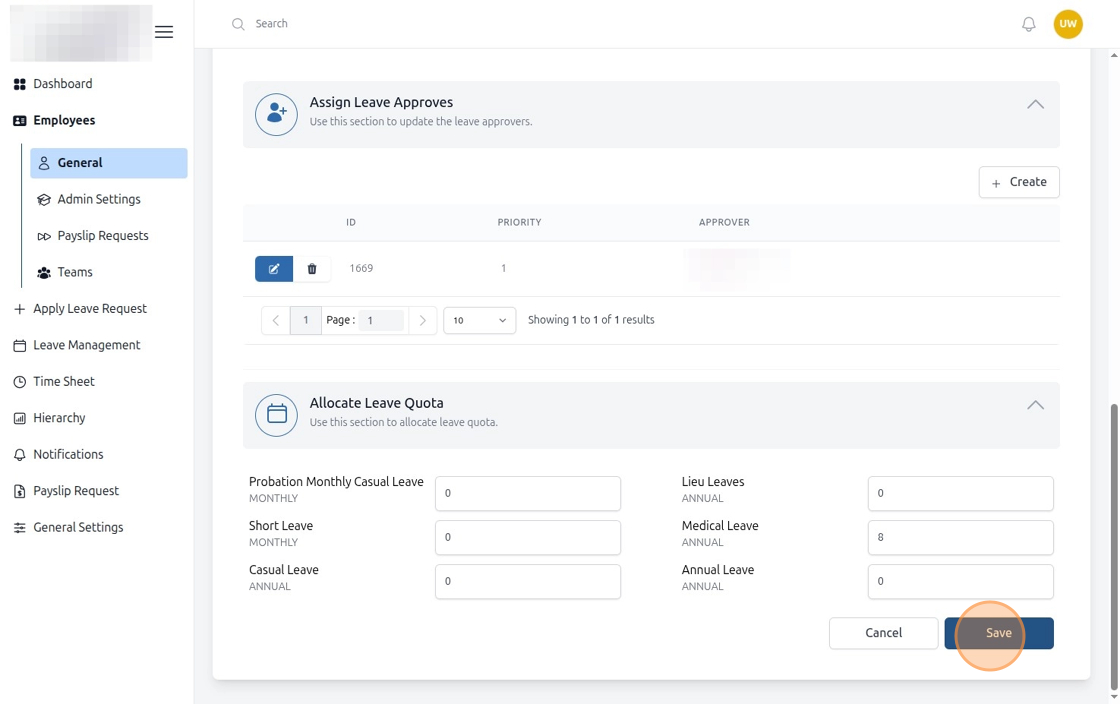Open the notification bell icon
The height and width of the screenshot is (704, 1120).
point(1029,24)
